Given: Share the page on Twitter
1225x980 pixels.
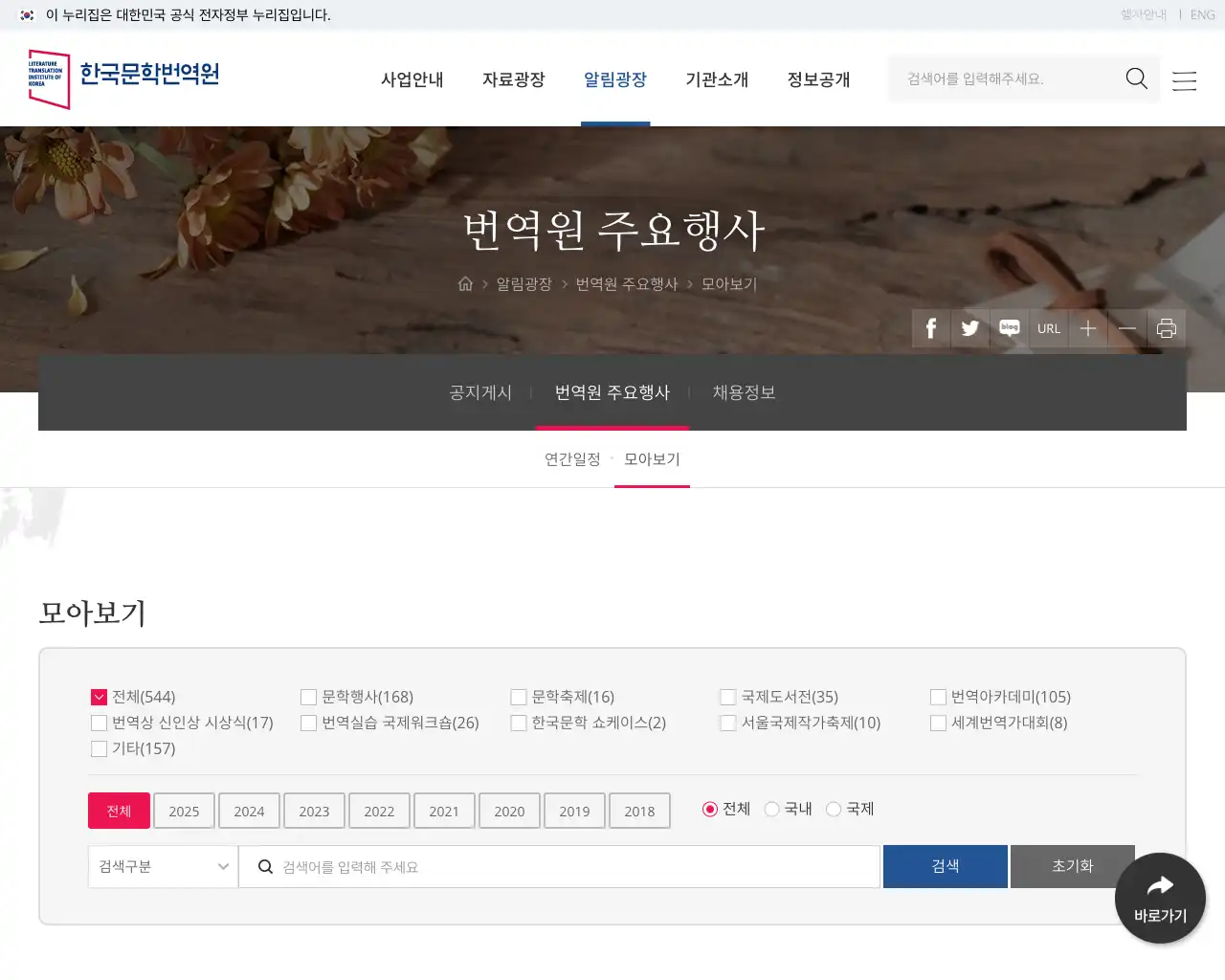Looking at the screenshot, I should (969, 328).
